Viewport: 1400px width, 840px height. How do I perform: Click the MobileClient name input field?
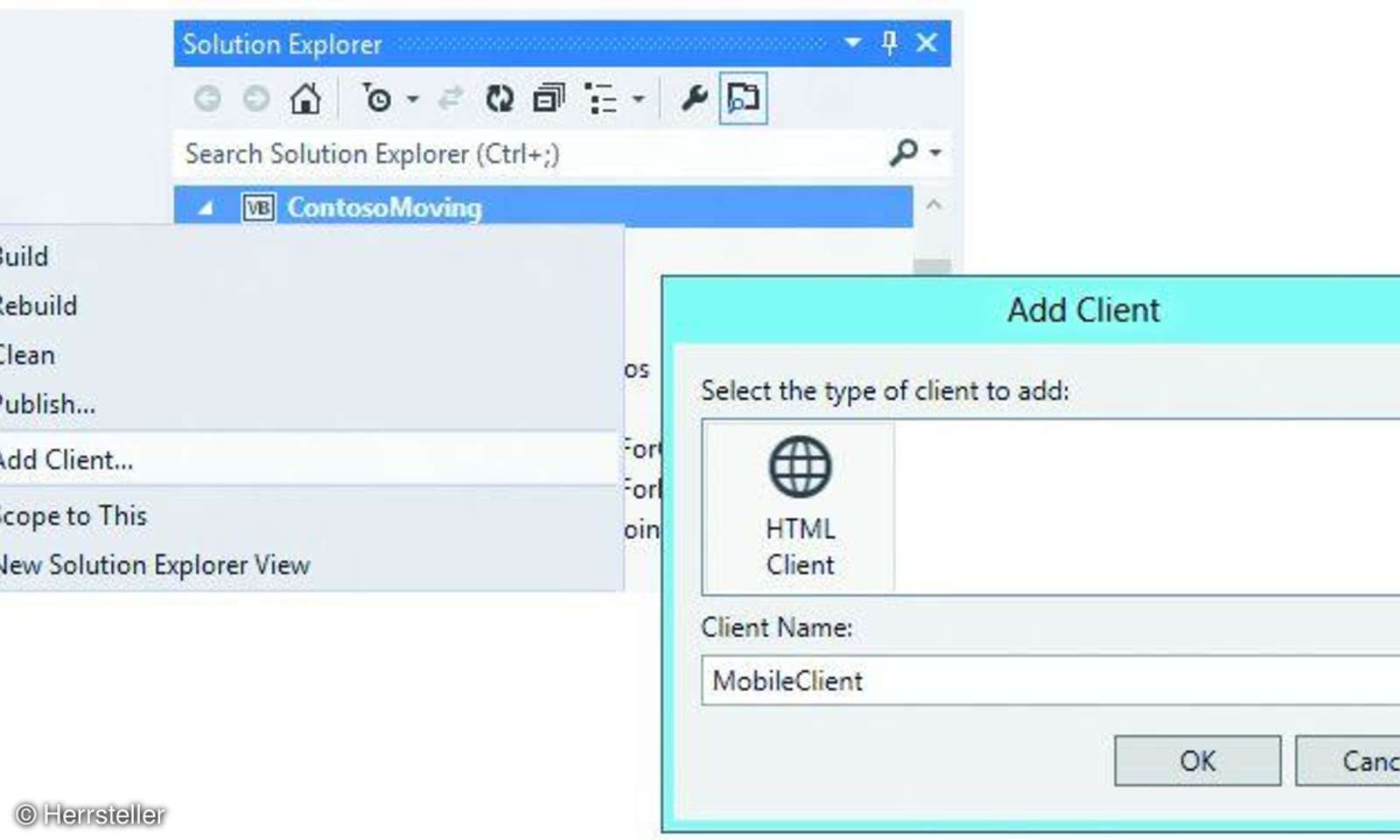pos(962,681)
